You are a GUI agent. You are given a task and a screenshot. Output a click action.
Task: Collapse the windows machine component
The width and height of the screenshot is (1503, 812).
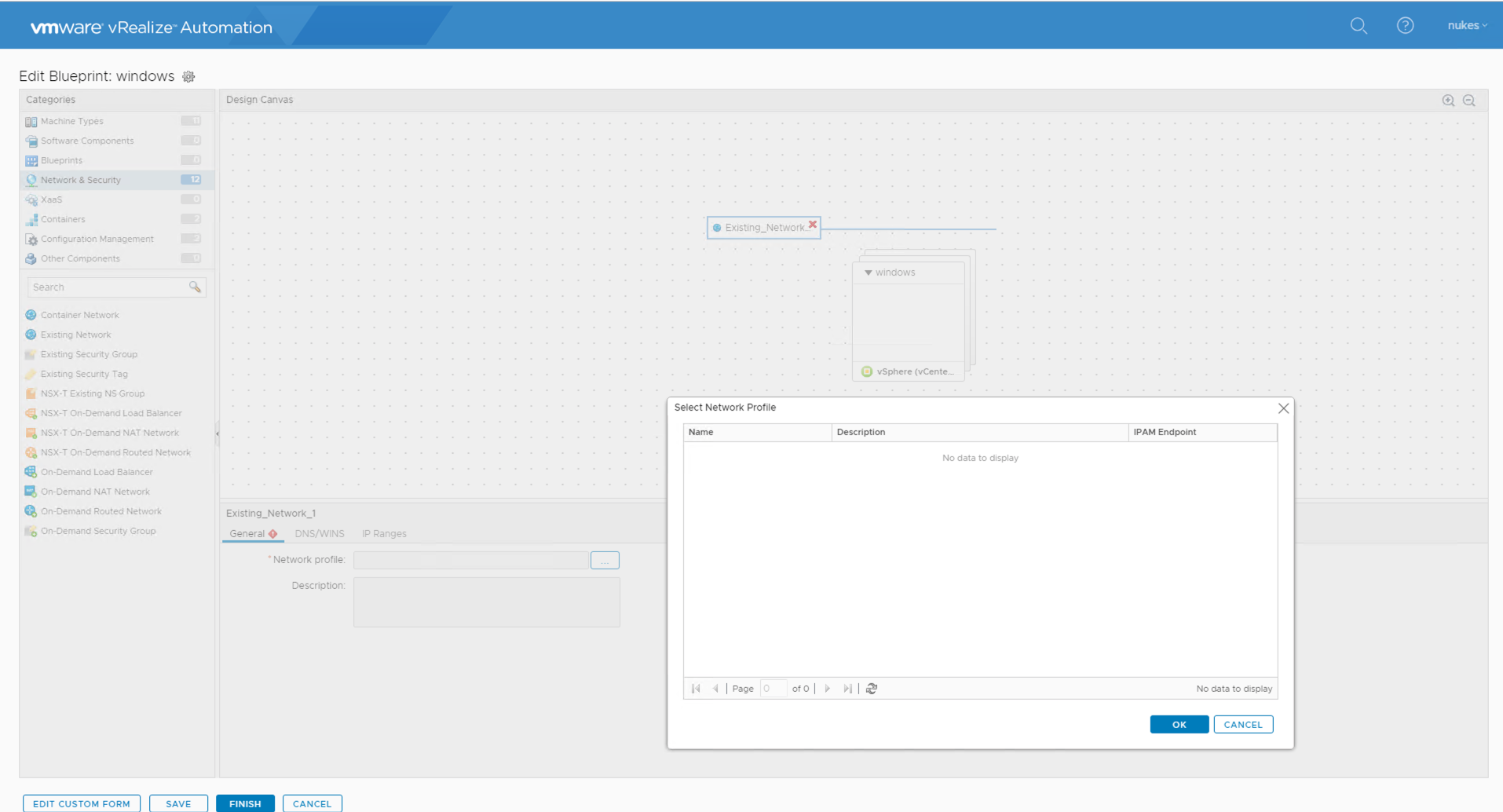[869, 272]
